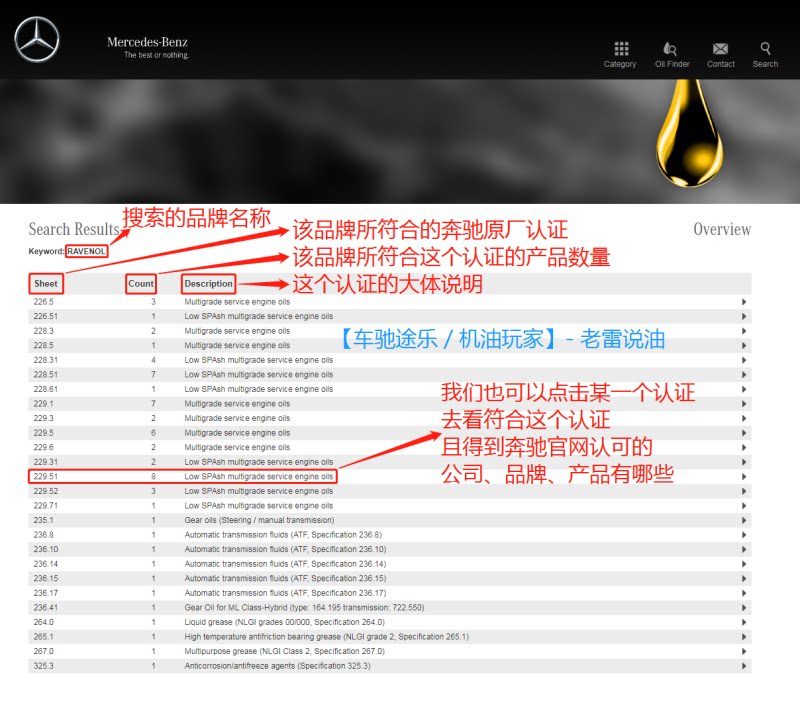Select sheet number 229.6
Image resolution: width=800 pixels, height=709 pixels.
pos(43,447)
